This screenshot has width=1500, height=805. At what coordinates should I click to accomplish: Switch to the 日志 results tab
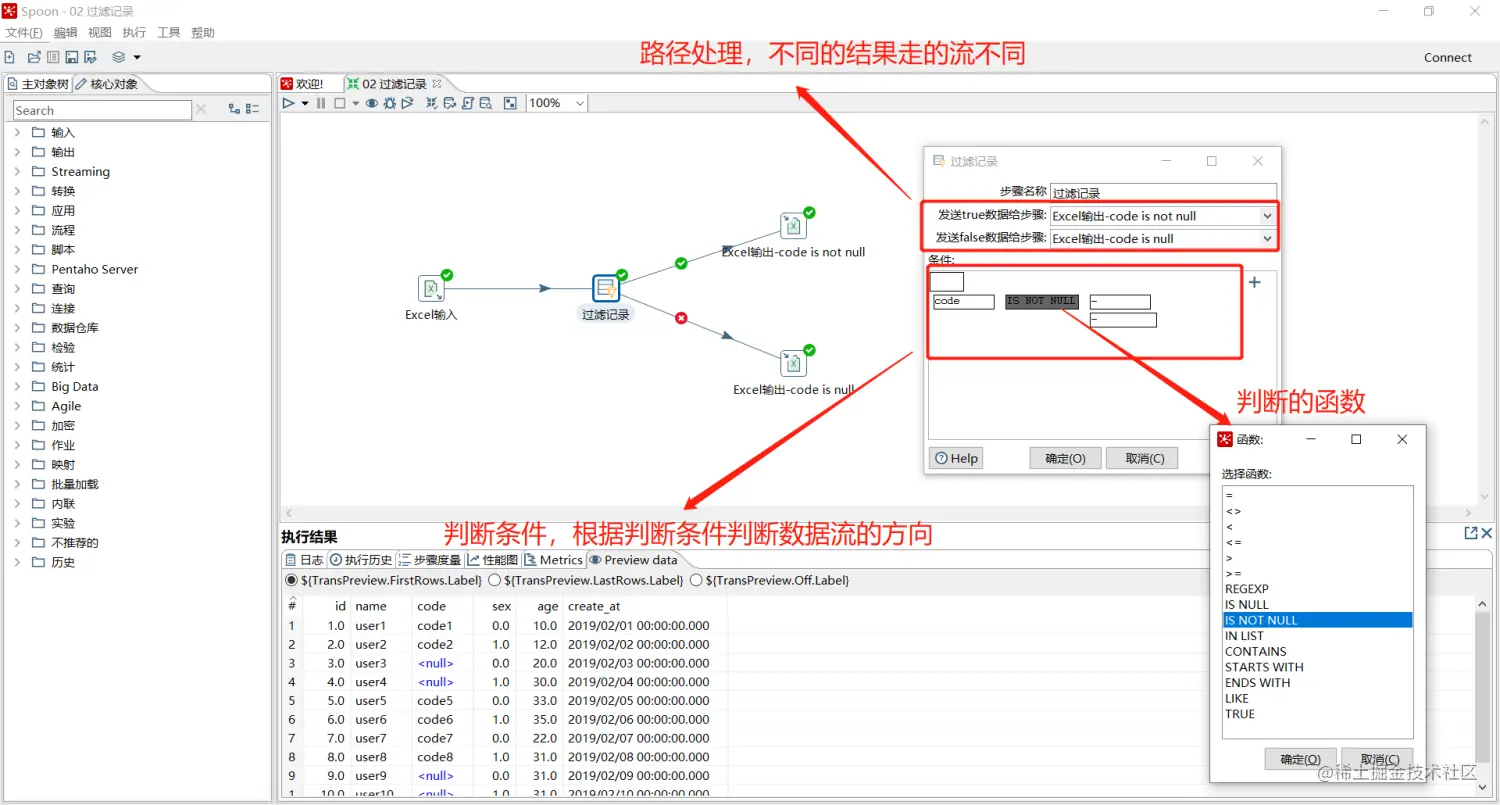(x=304, y=560)
